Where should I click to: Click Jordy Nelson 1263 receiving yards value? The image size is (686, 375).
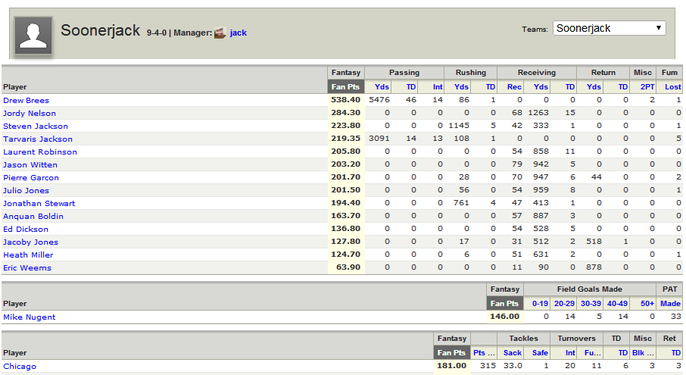pyautogui.click(x=538, y=113)
